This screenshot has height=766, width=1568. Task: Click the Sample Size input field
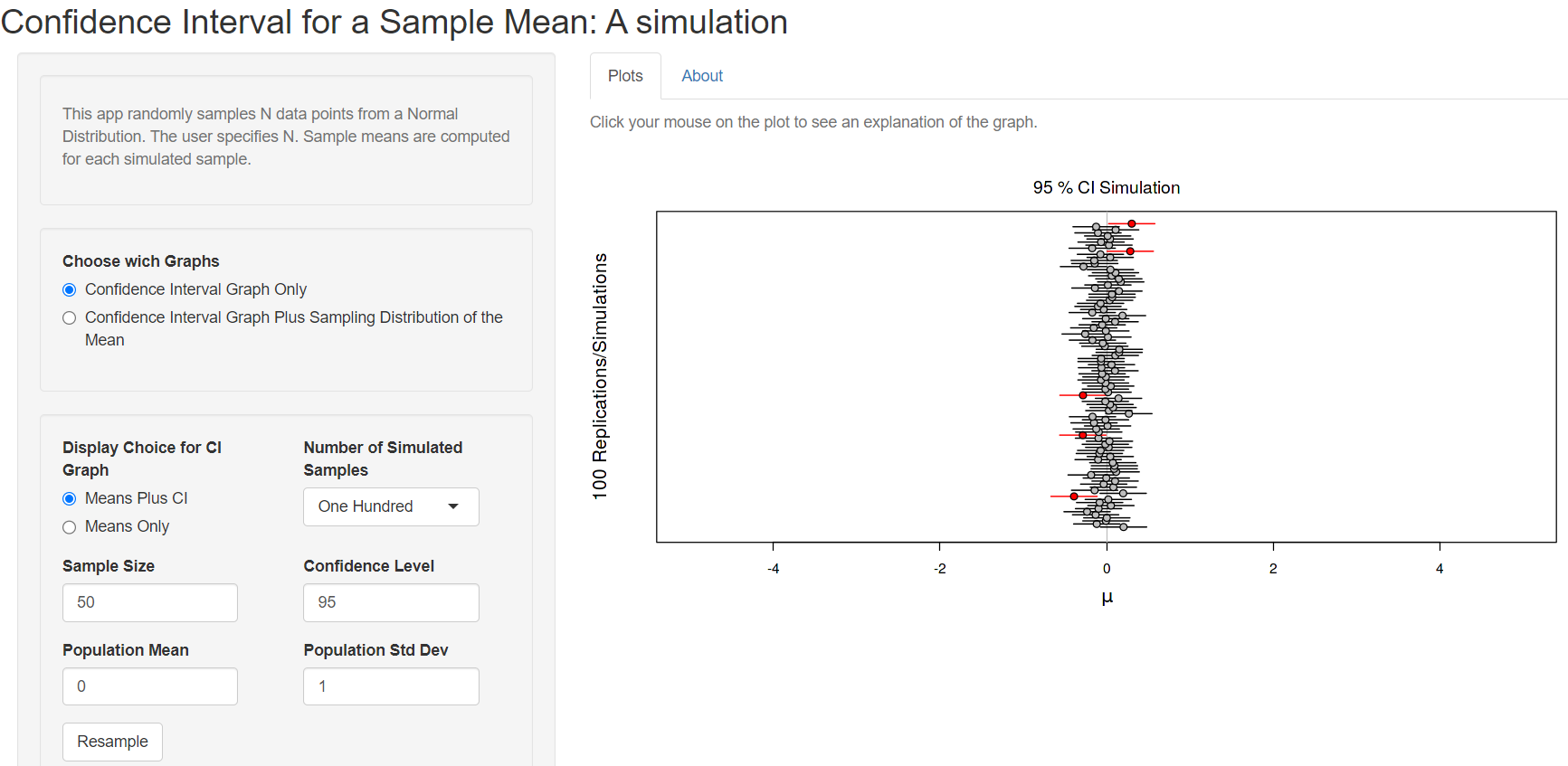pyautogui.click(x=150, y=602)
